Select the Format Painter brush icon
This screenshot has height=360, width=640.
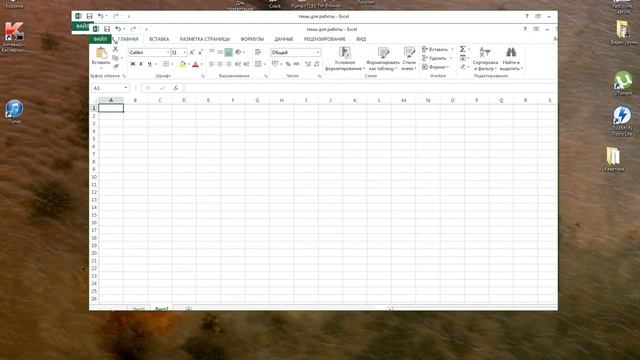pos(116,66)
